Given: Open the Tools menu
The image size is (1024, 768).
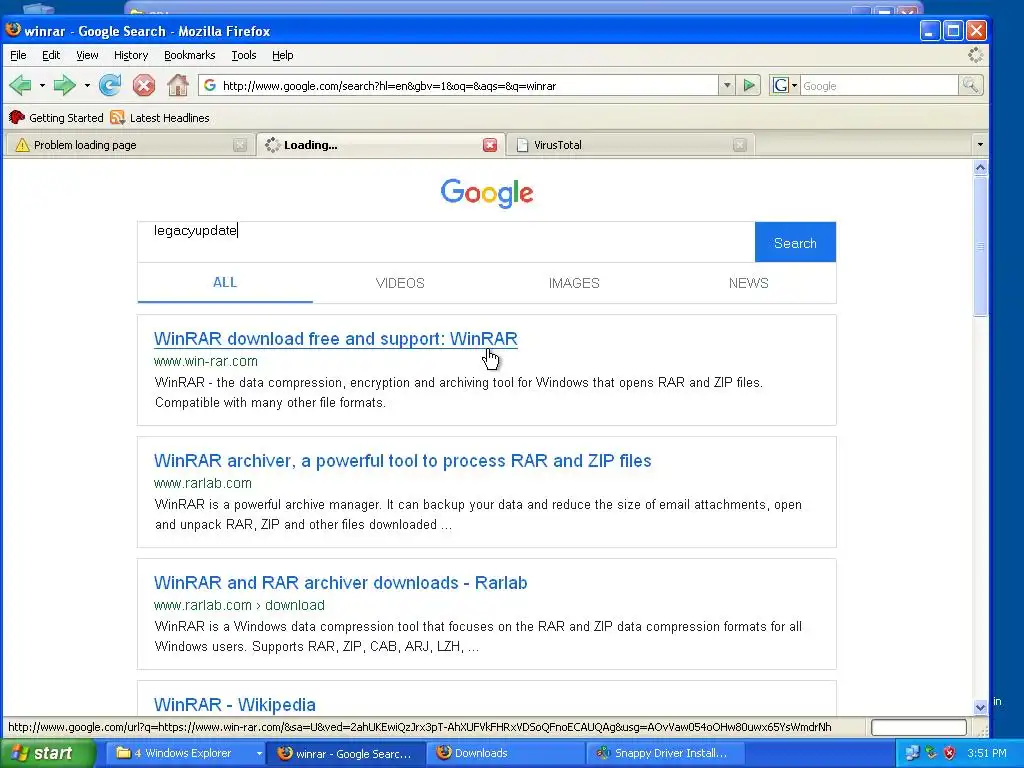Looking at the screenshot, I should click(244, 55).
